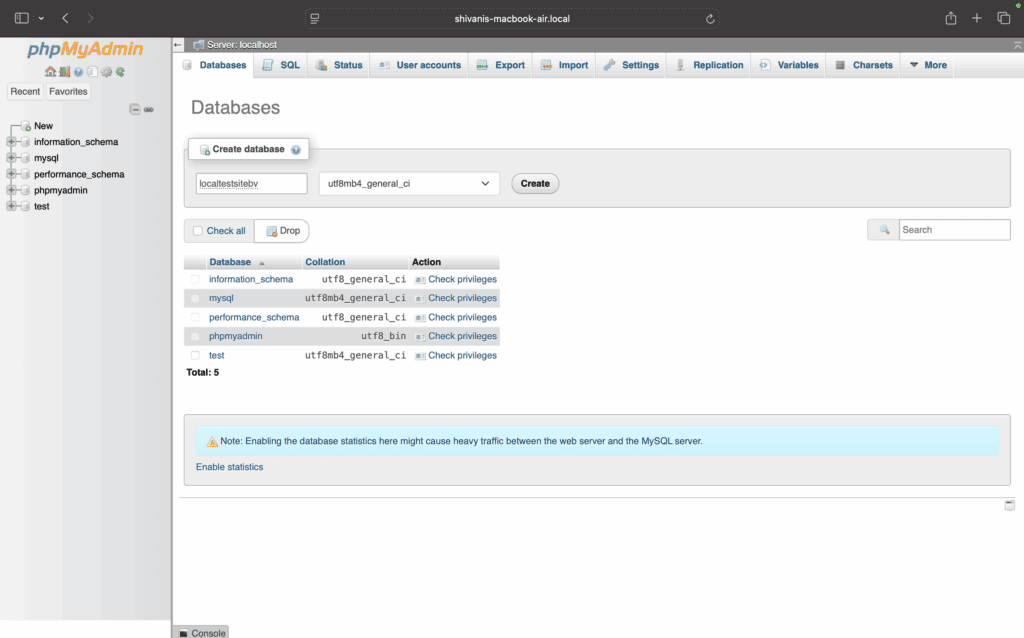The height and width of the screenshot is (638, 1024).
Task: Open the Charsets tab
Action: pyautogui.click(x=864, y=65)
